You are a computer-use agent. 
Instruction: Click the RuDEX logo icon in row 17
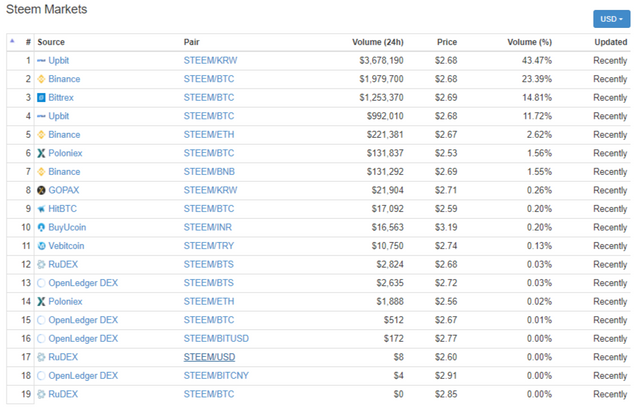41,358
